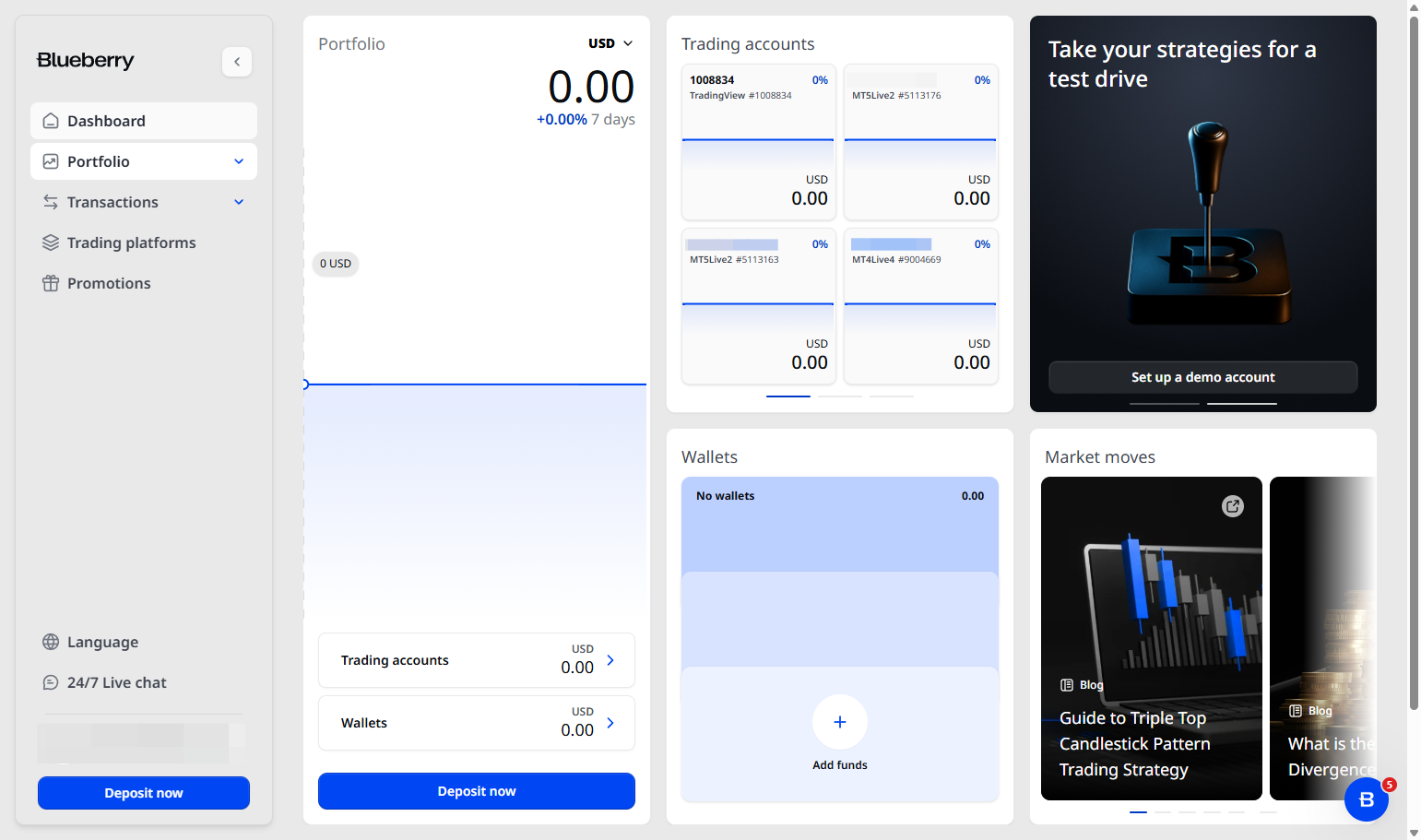The image size is (1421, 840).
Task: Open the Promotions menu item
Action: click(144, 283)
